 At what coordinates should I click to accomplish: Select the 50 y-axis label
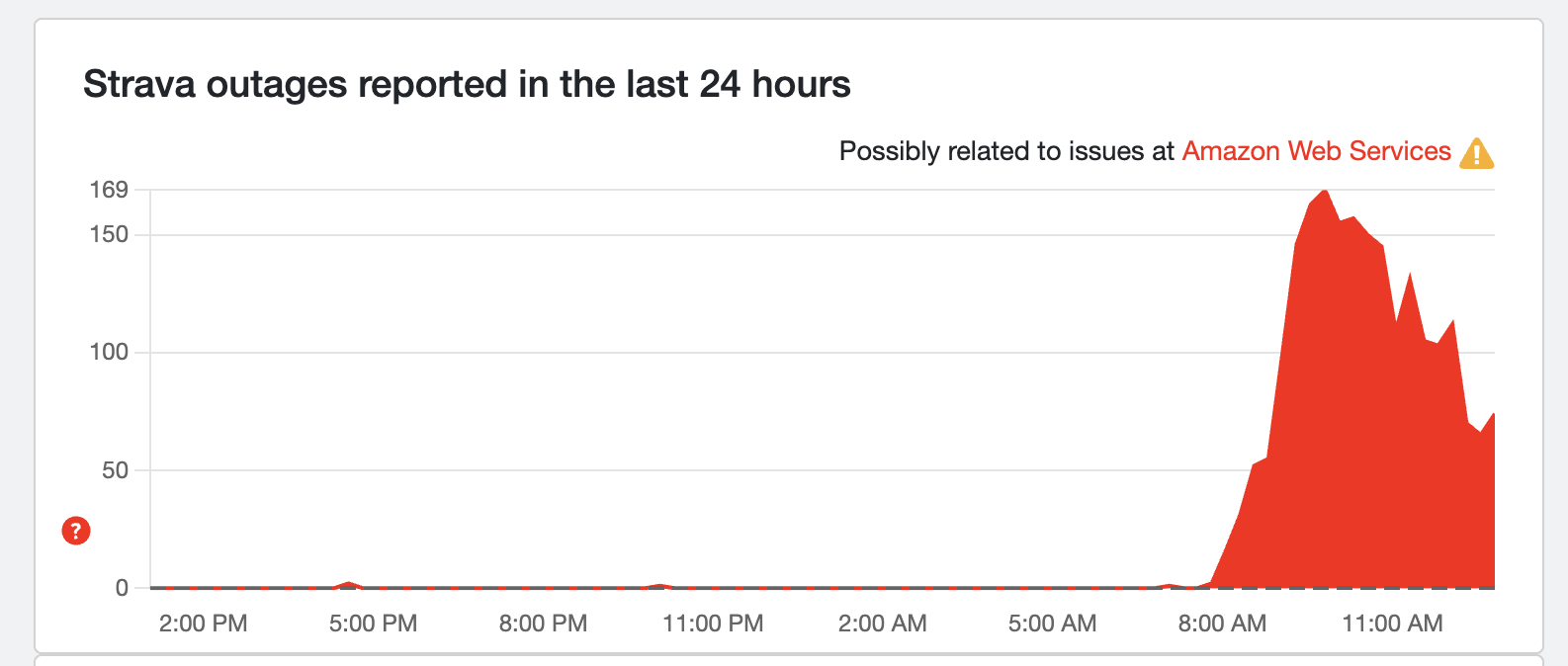[115, 470]
